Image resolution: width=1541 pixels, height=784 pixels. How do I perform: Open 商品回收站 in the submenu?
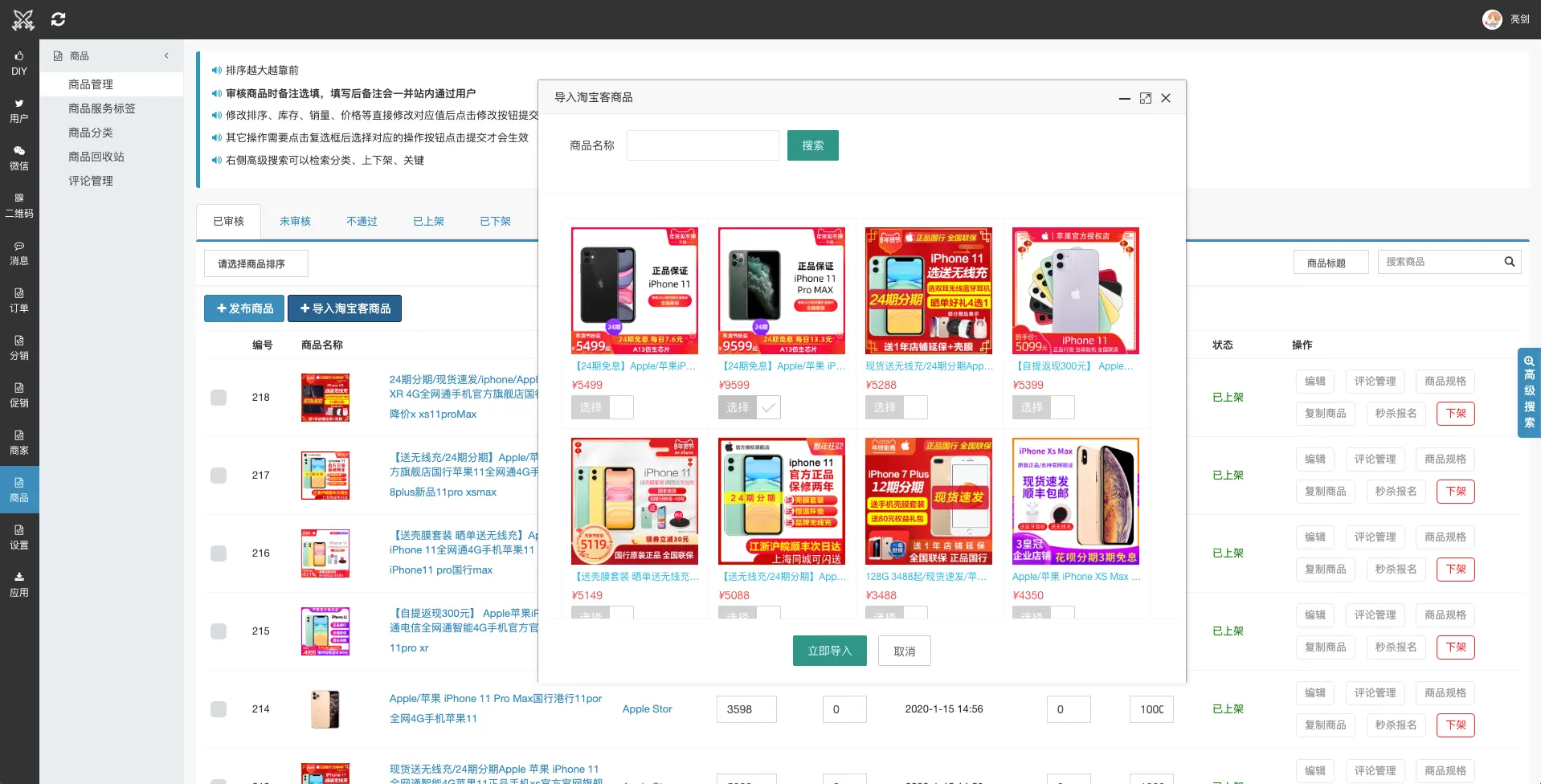(x=112, y=157)
